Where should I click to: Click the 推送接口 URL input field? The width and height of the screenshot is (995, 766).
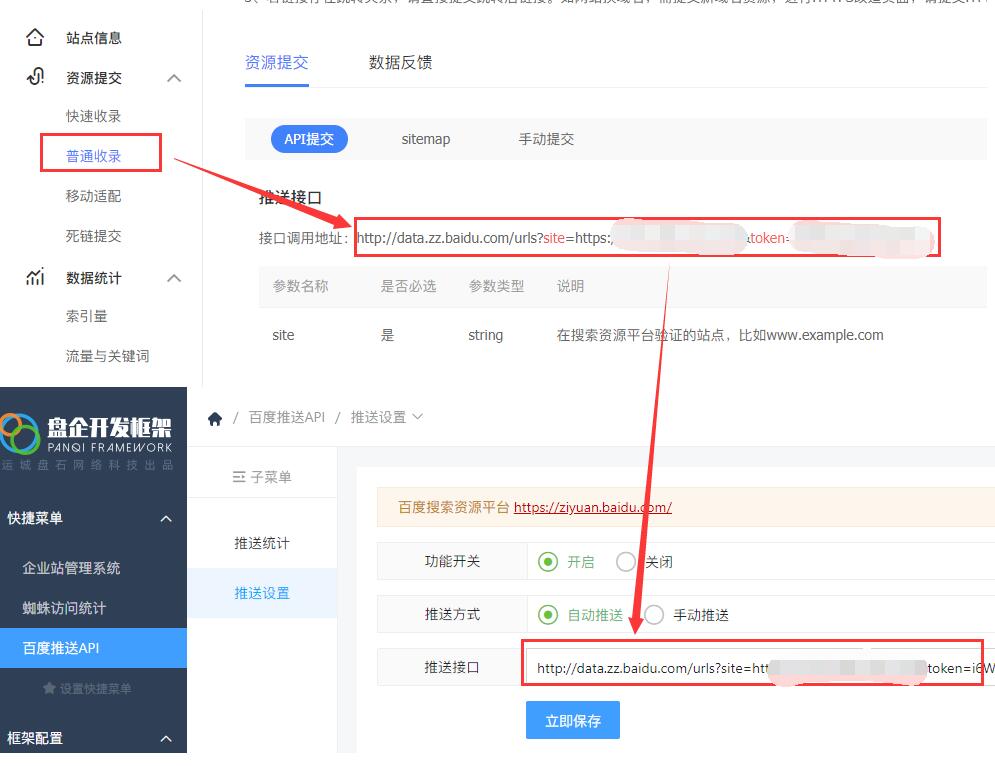[760, 667]
